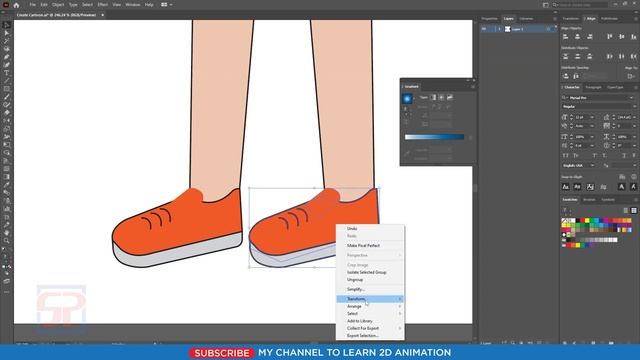The height and width of the screenshot is (360, 640).
Task: Select the Hand tool
Action: (x=7, y=233)
